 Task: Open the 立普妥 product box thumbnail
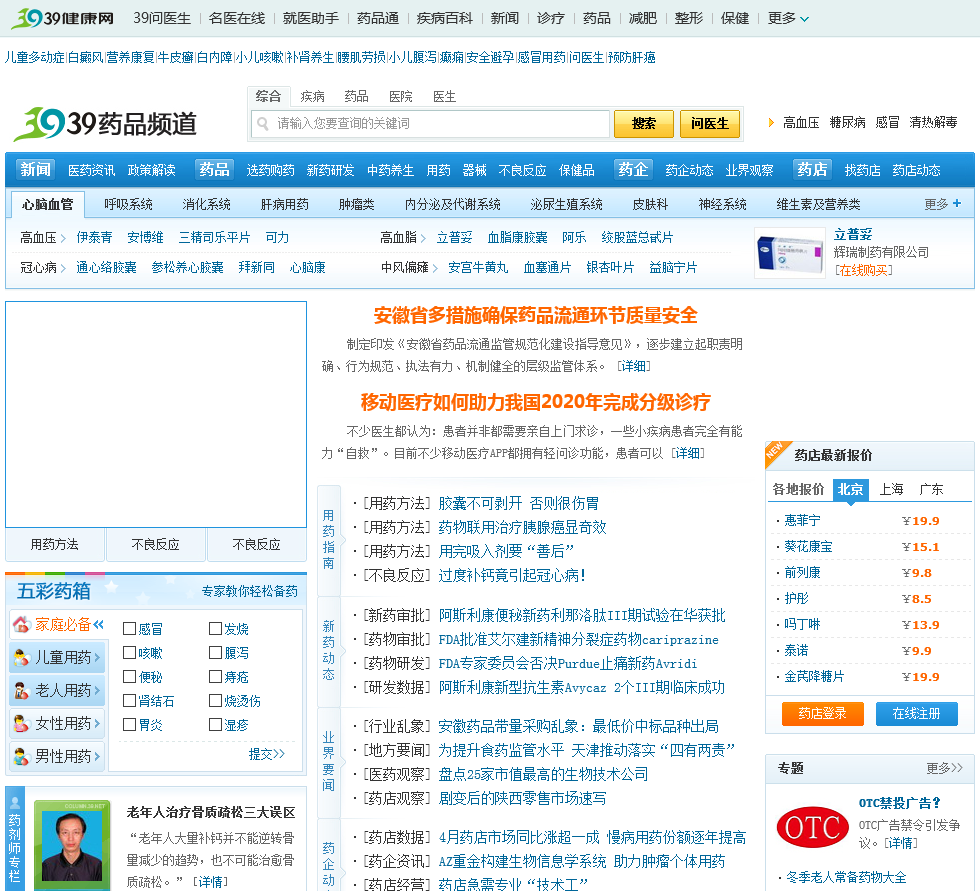coord(789,254)
